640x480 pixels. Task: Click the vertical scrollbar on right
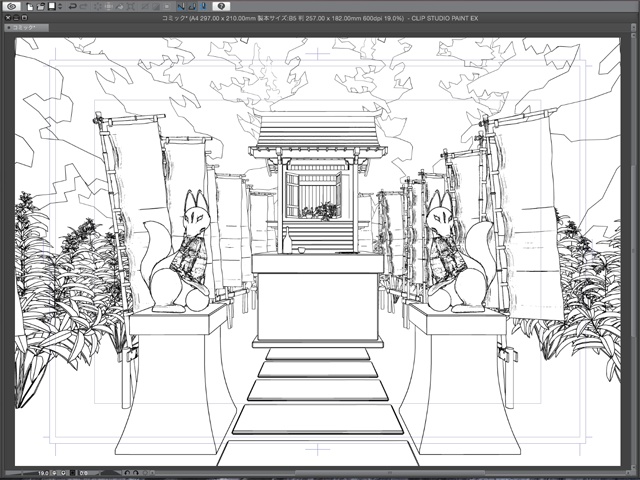[x=631, y=251]
